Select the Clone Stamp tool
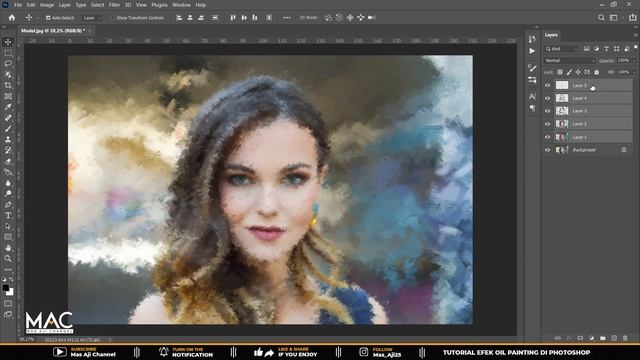The width and height of the screenshot is (640, 360). pyautogui.click(x=8, y=140)
